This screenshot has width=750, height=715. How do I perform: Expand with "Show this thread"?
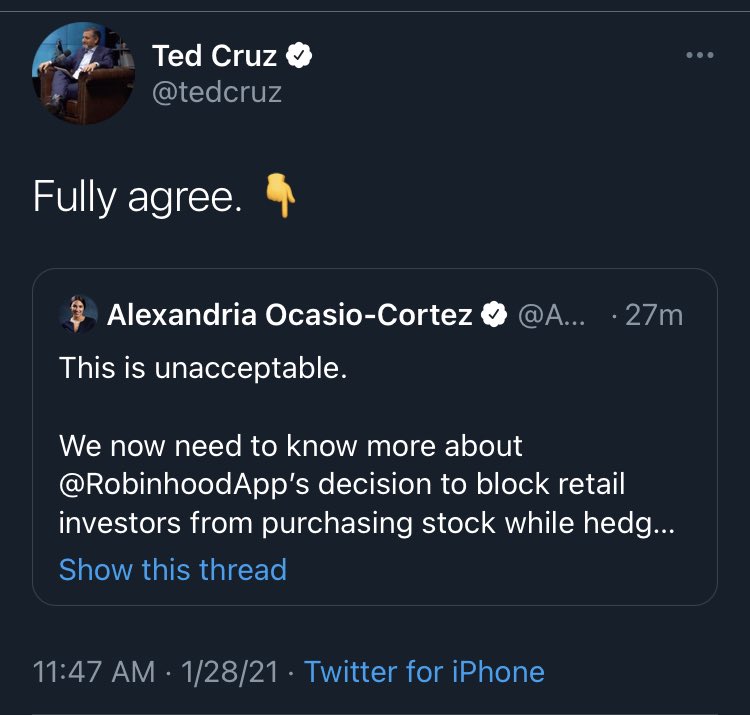[172, 569]
